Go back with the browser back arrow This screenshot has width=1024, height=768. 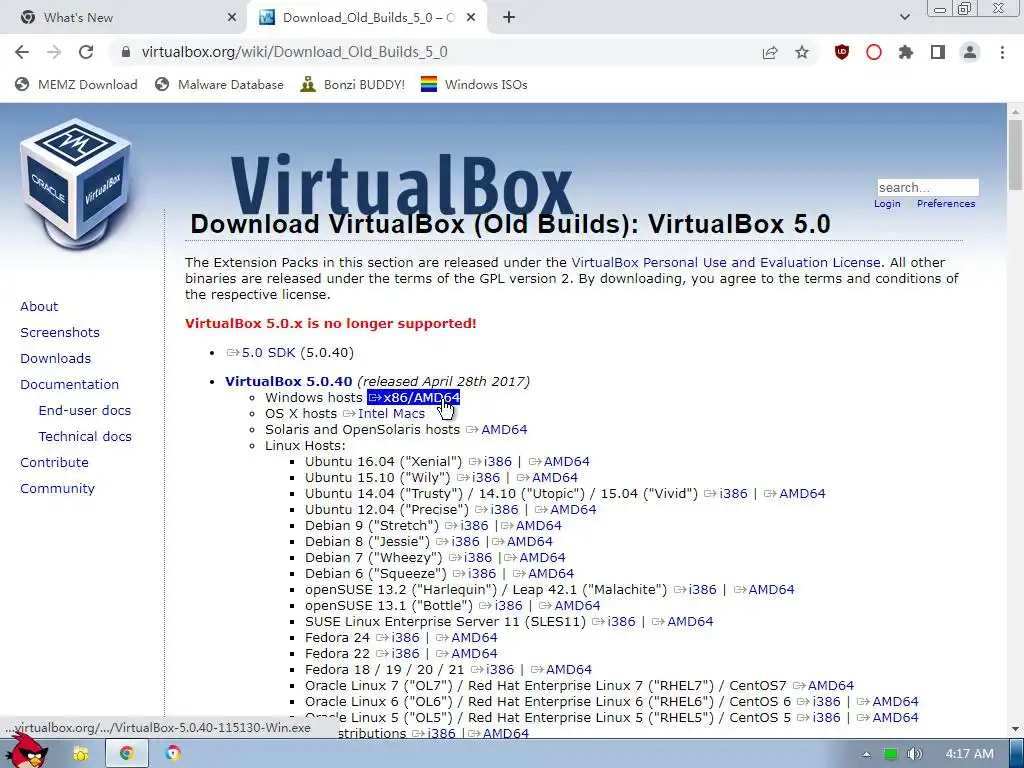(22, 52)
